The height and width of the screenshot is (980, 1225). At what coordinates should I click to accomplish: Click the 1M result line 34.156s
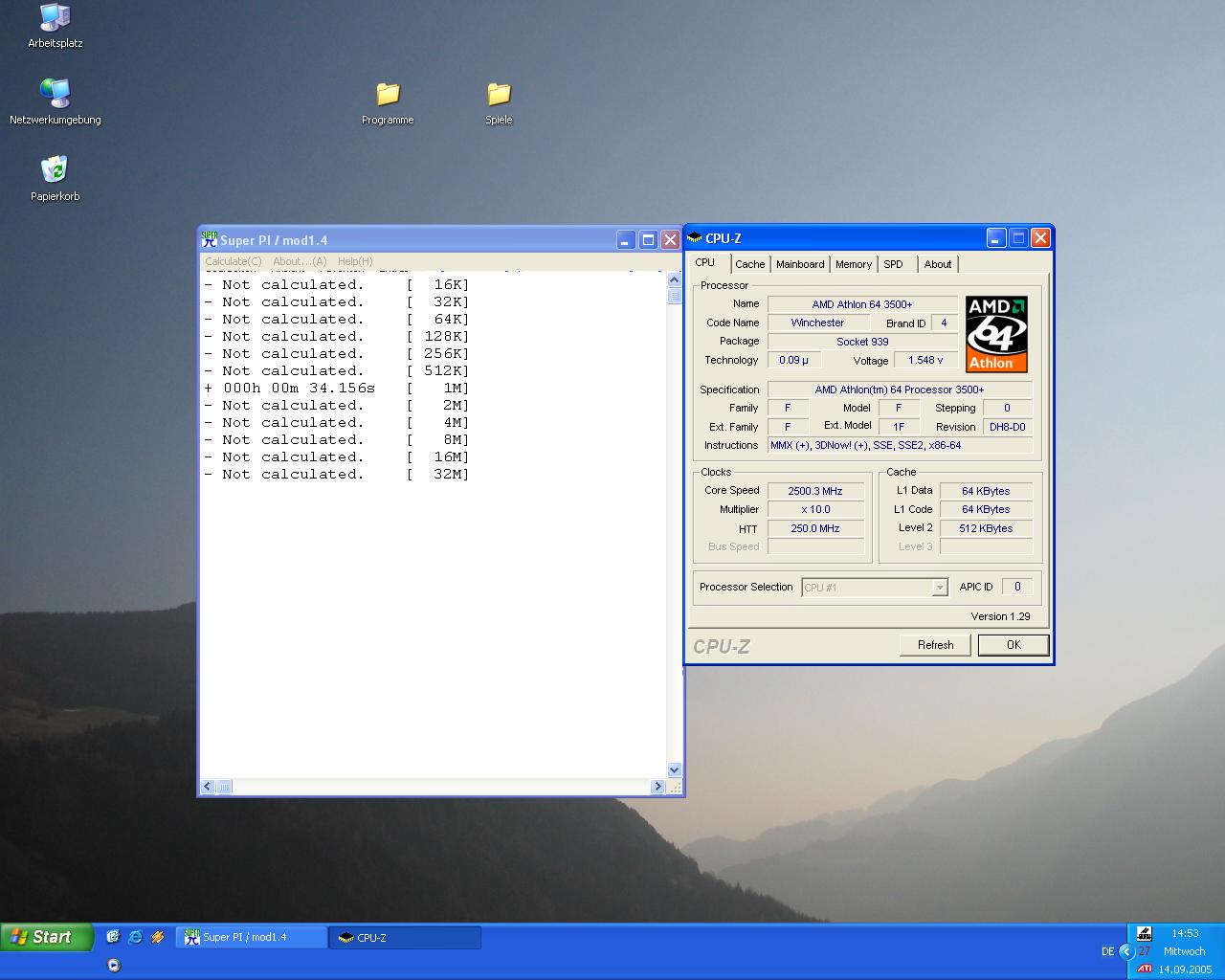(x=337, y=388)
